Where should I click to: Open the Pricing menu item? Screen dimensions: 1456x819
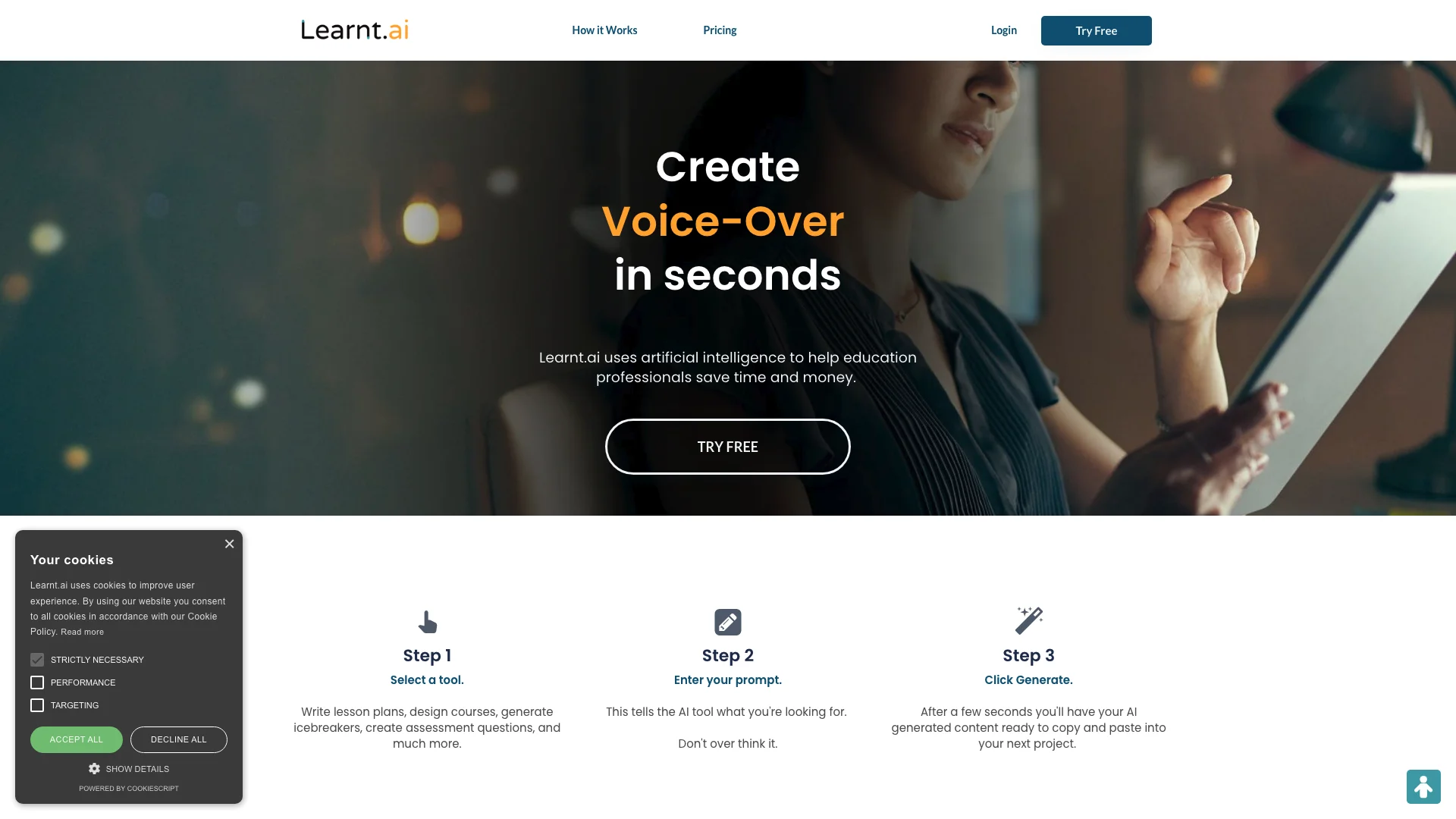(720, 30)
